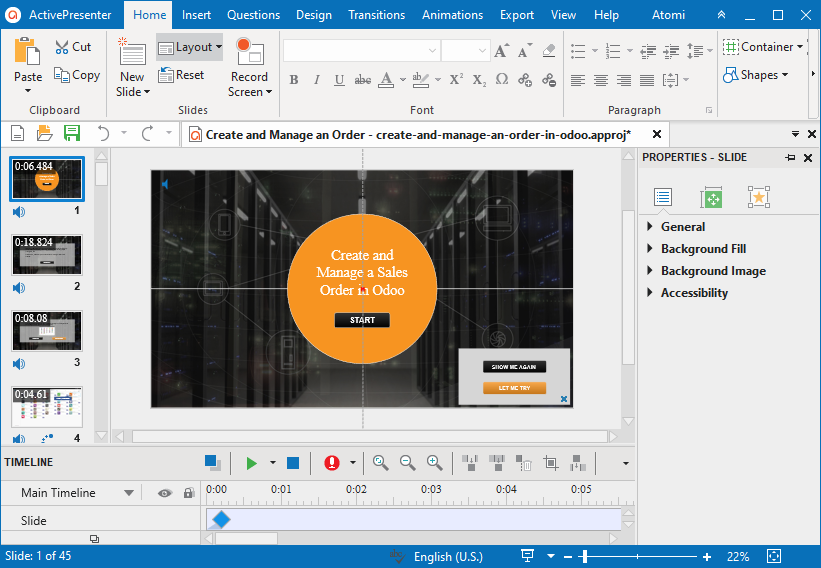Click the zoom plus button

click(x=707, y=556)
